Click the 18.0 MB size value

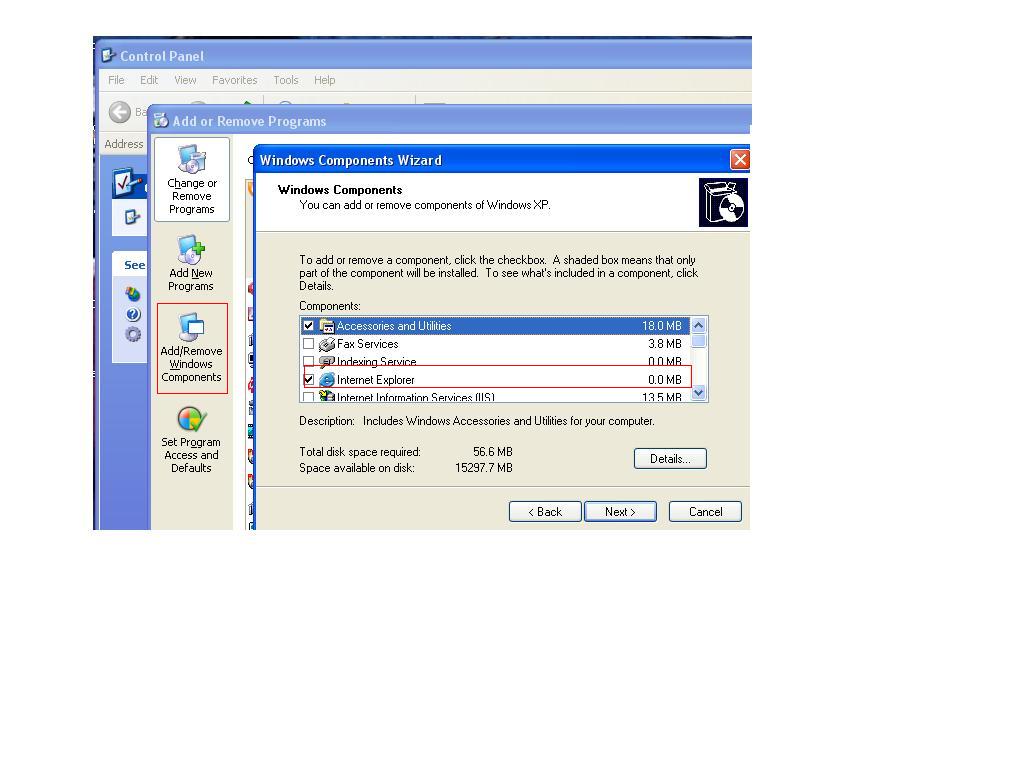[x=662, y=326]
